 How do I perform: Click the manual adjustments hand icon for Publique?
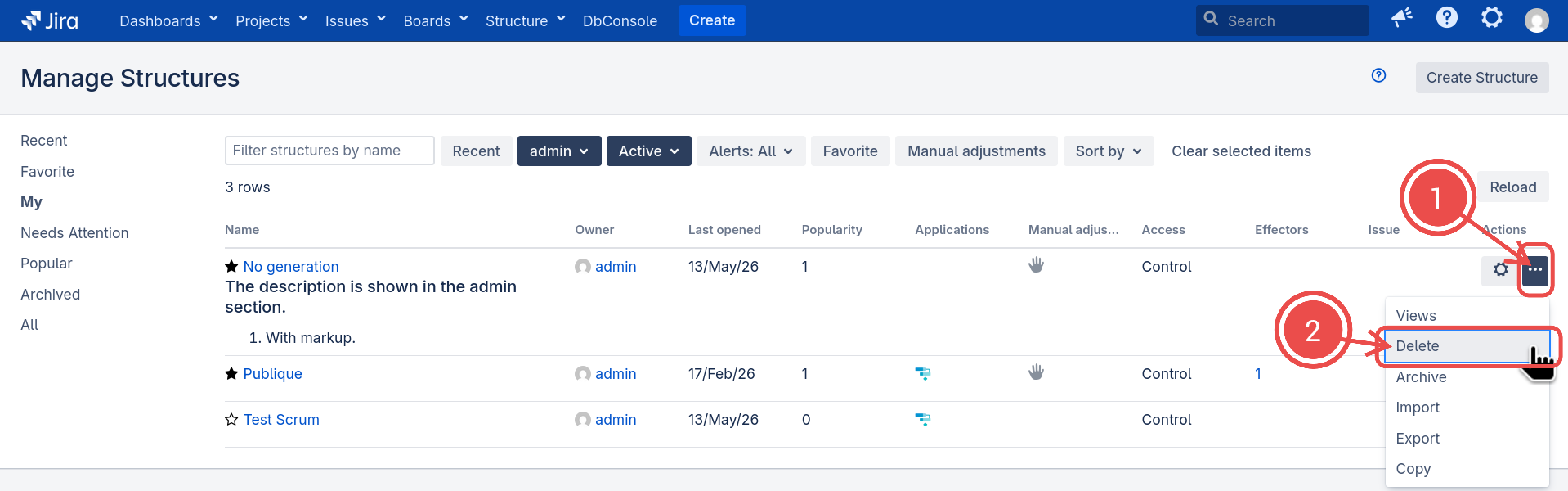tap(1037, 372)
